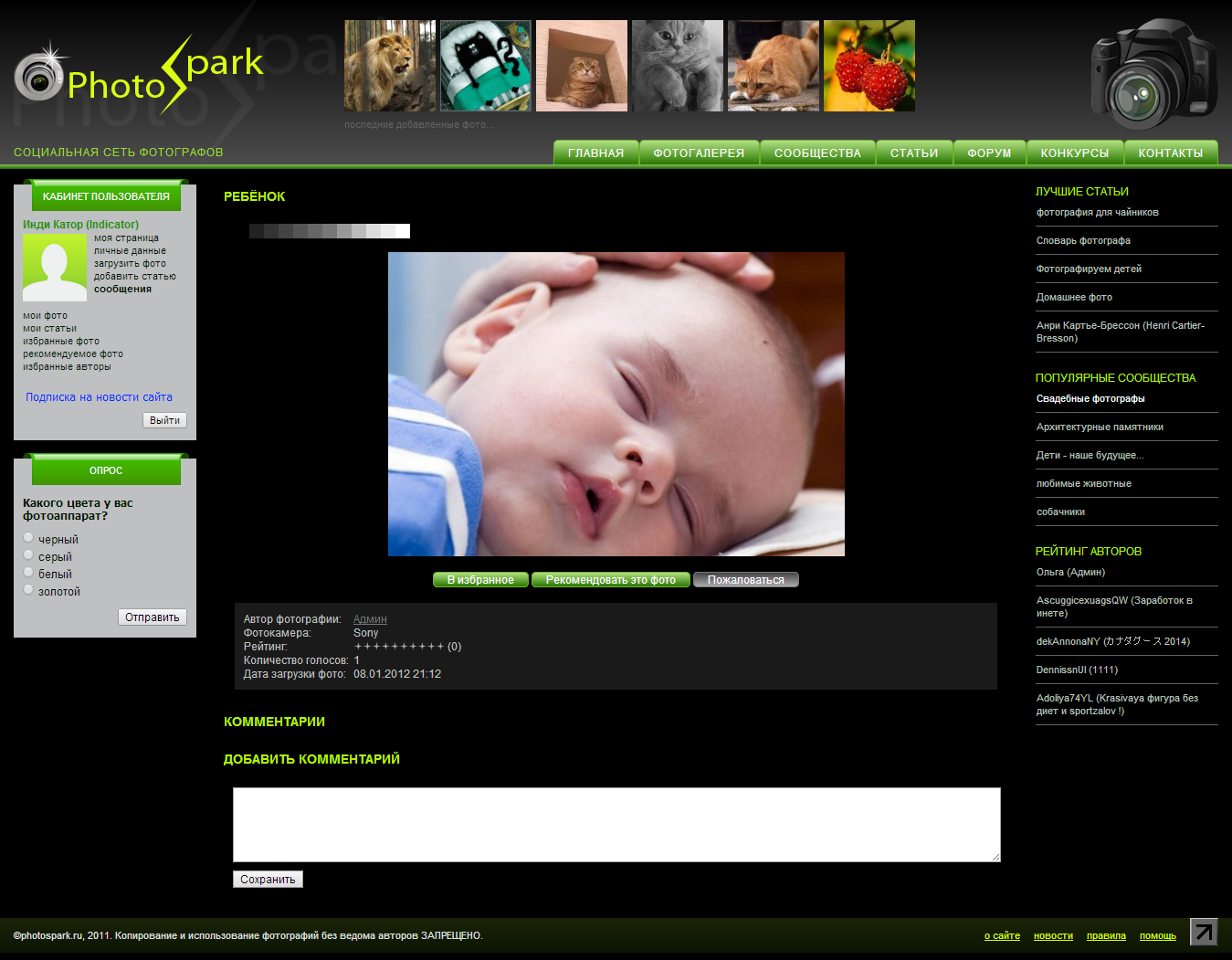The height and width of the screenshot is (960, 1232).
Task: Open community 'любимые животные'
Action: point(1084,483)
